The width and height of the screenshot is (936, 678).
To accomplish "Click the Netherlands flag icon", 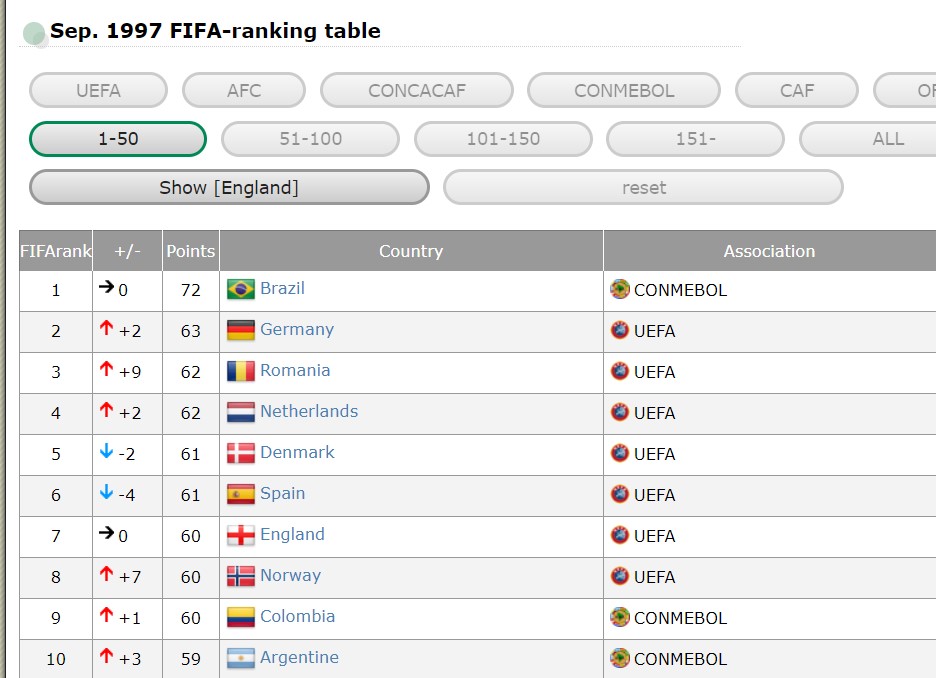I will (241, 413).
